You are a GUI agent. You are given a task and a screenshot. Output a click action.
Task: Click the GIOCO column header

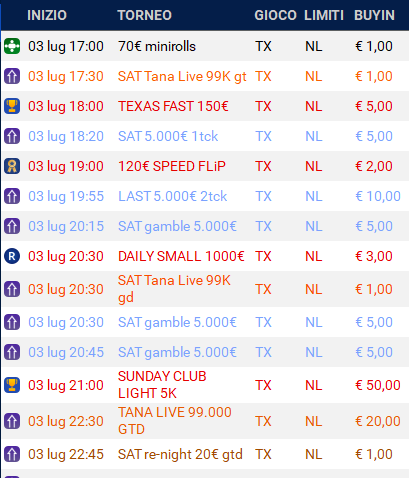click(275, 15)
